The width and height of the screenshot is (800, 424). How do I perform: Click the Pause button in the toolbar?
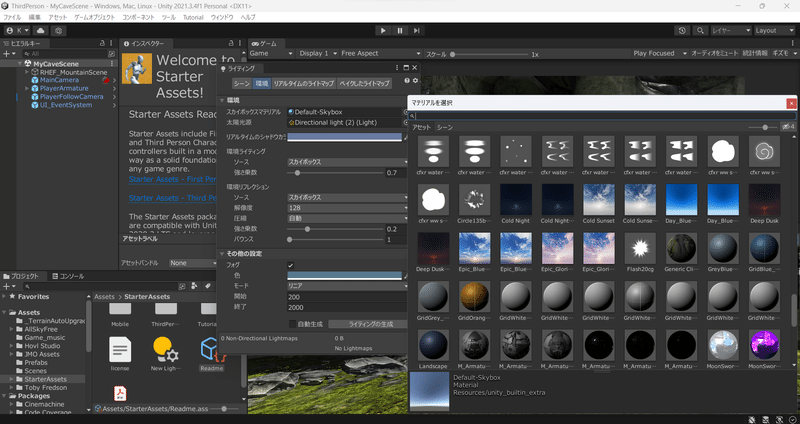click(x=400, y=31)
